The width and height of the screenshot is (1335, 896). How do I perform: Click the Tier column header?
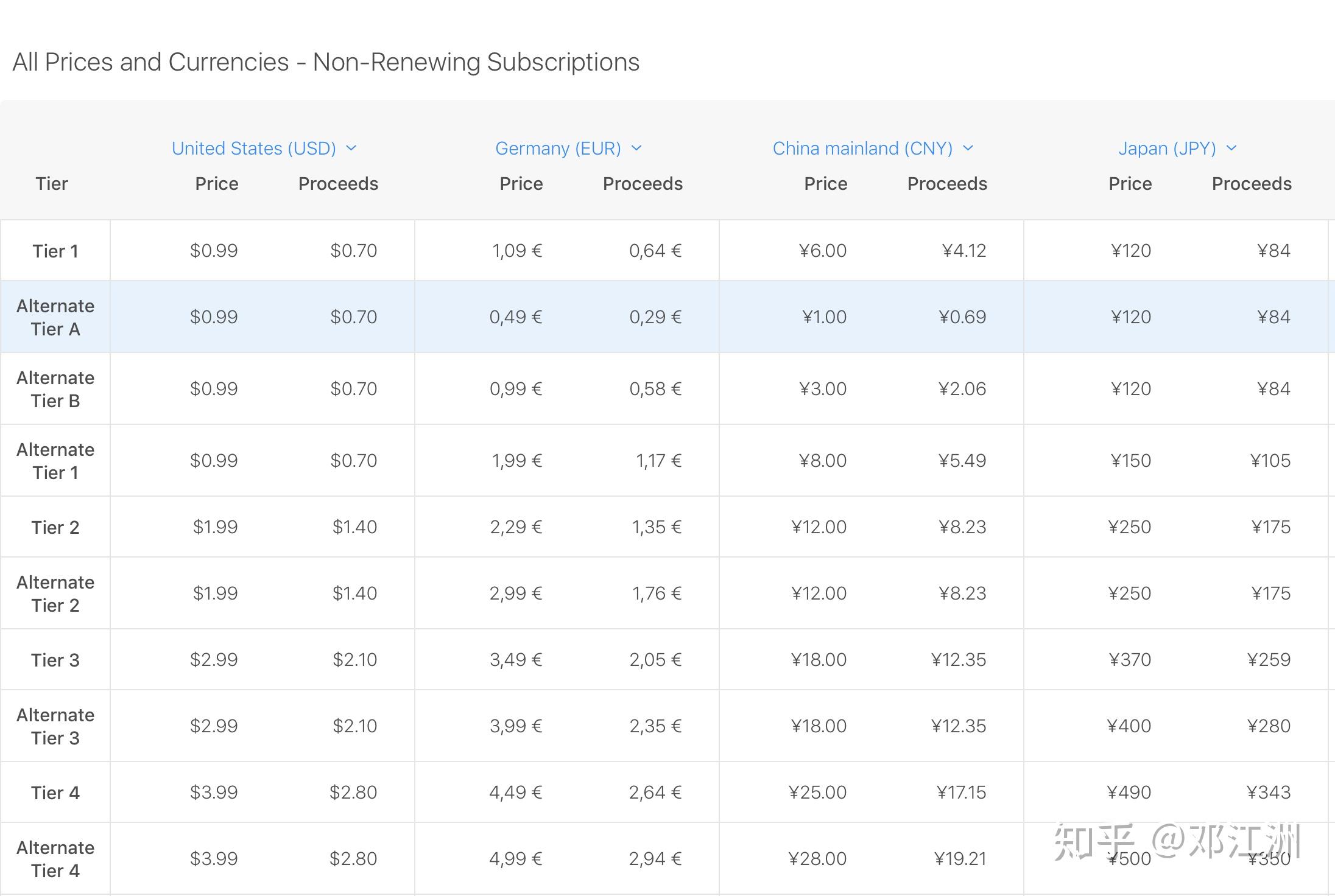click(52, 184)
